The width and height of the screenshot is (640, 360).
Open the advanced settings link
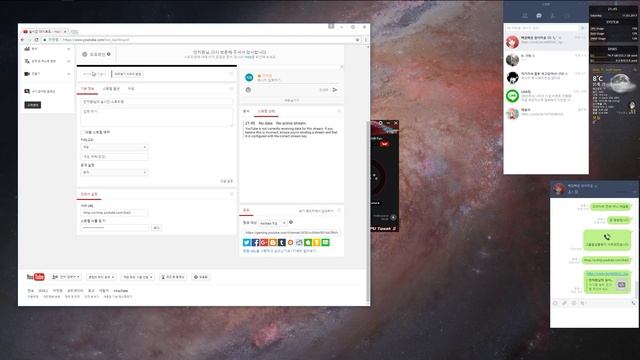pyautogui.click(x=227, y=181)
